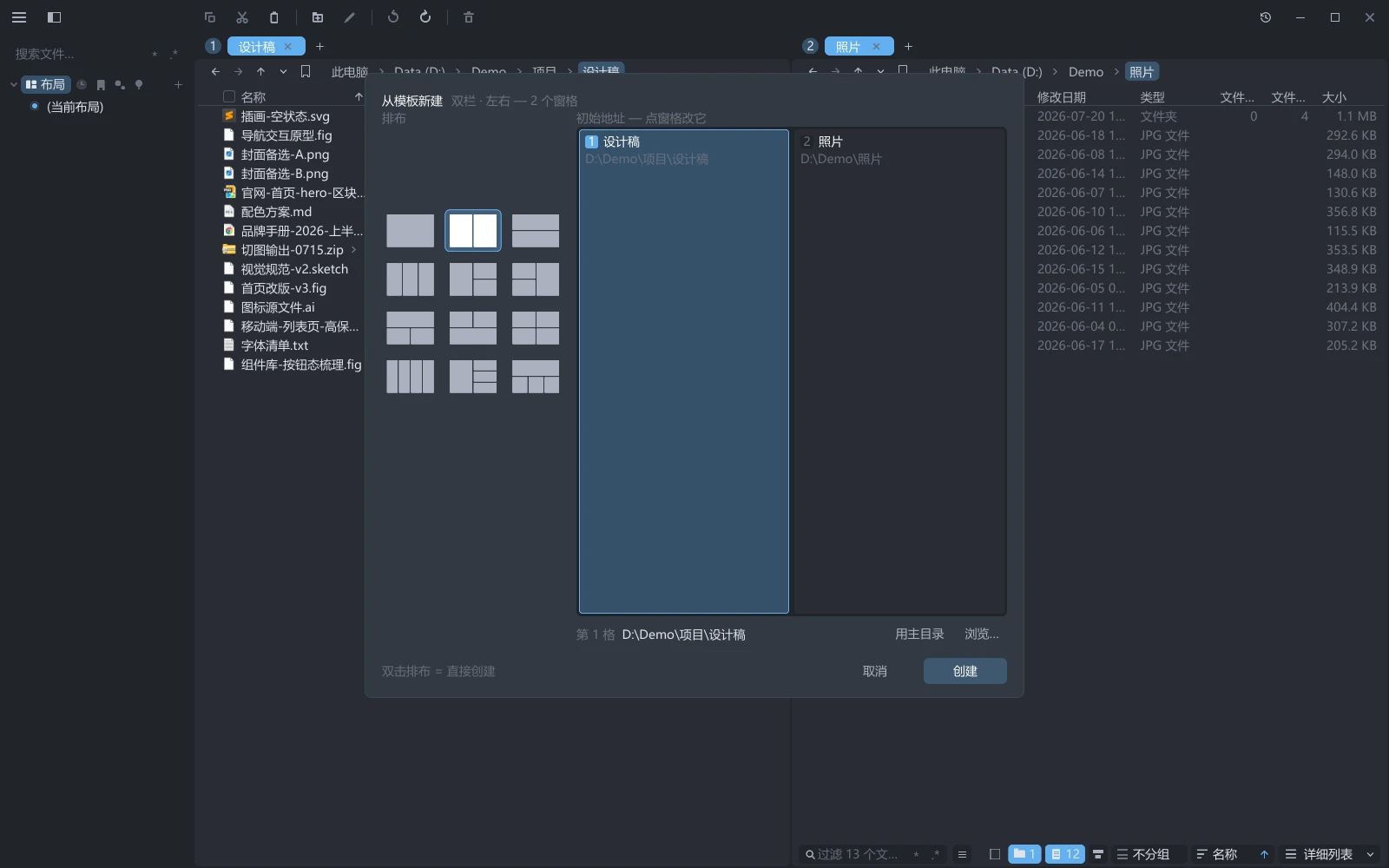This screenshot has height=868, width=1389.
Task: Switch to the 布局 sidebar tab
Action: [45, 84]
